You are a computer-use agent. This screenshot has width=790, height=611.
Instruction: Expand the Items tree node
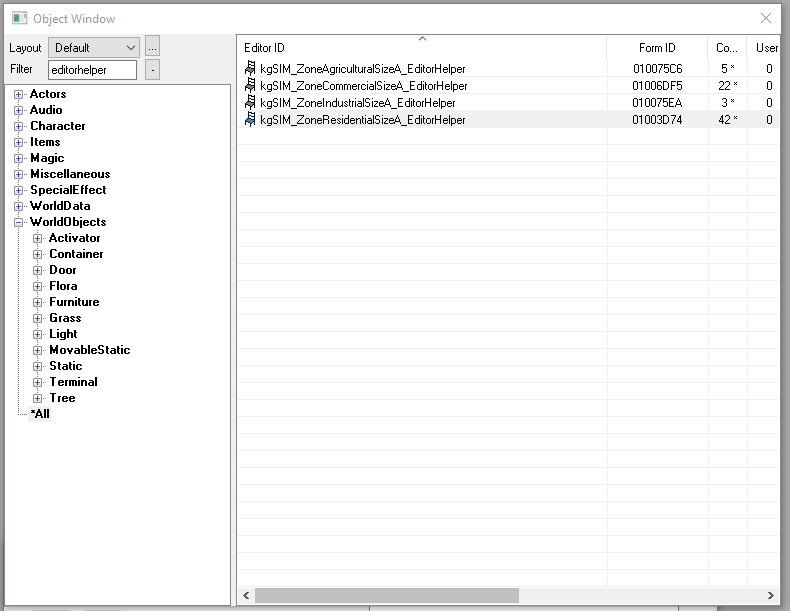(19, 143)
